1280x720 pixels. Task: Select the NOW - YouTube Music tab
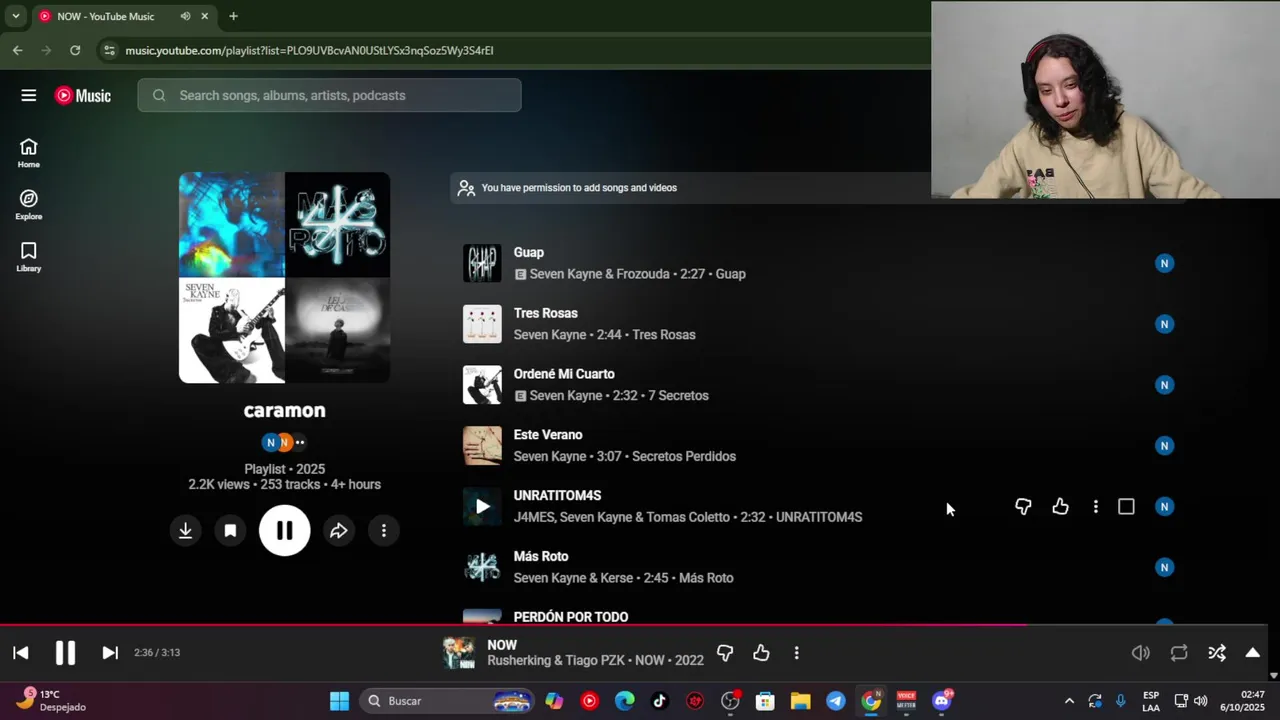click(x=123, y=16)
